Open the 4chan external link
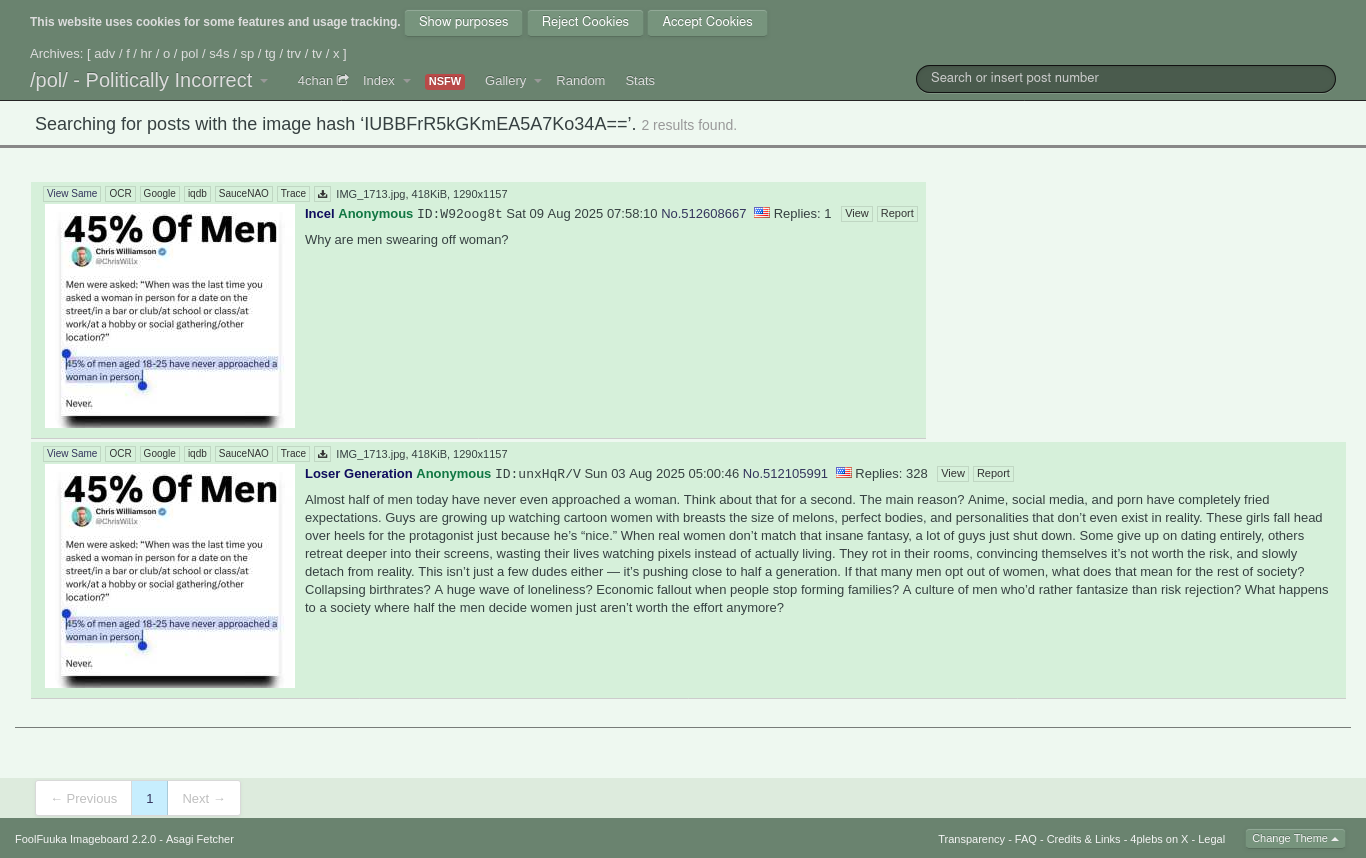Screen dimensions: 1366x858 tap(322, 81)
